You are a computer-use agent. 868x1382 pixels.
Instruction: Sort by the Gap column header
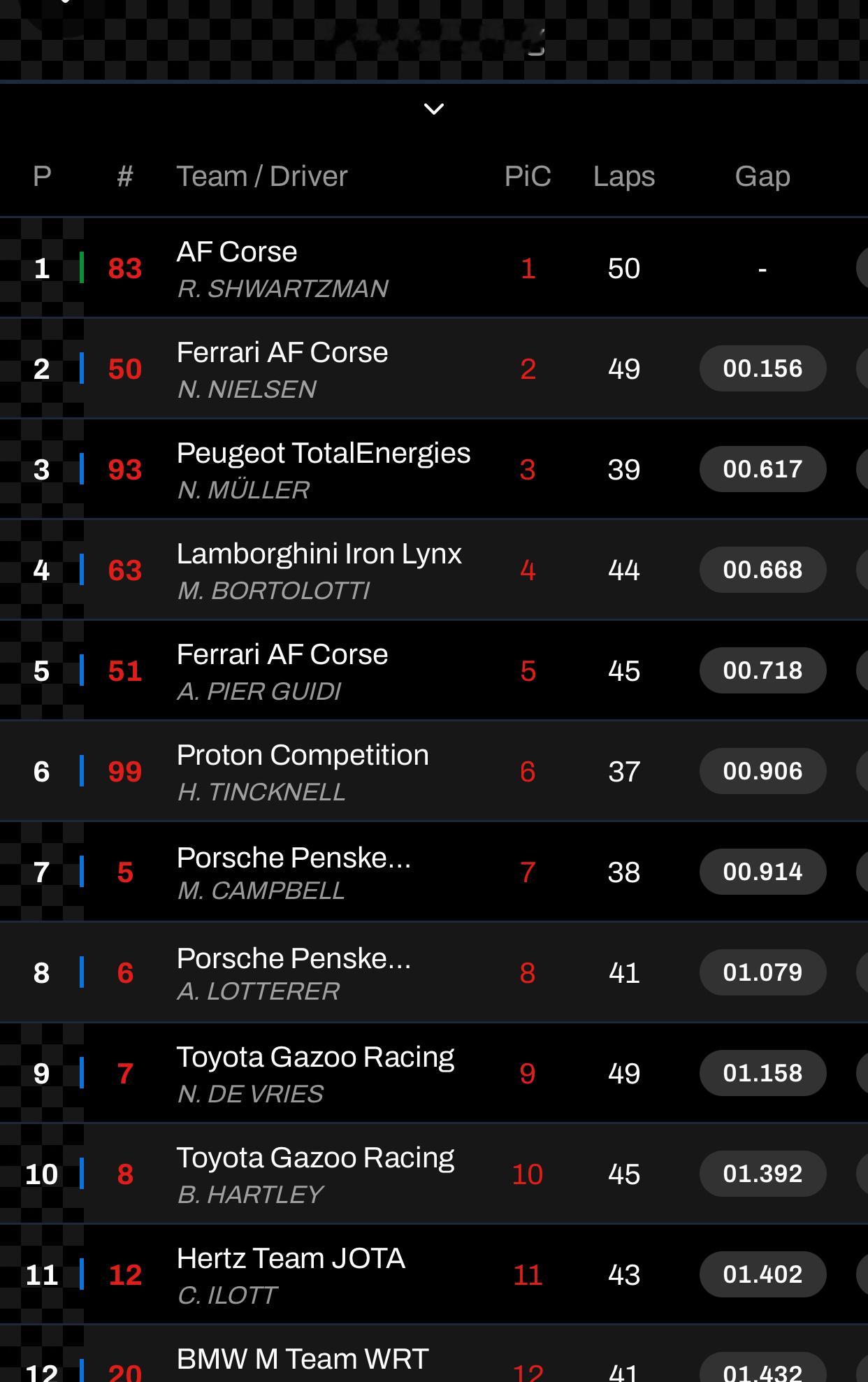pyautogui.click(x=762, y=176)
